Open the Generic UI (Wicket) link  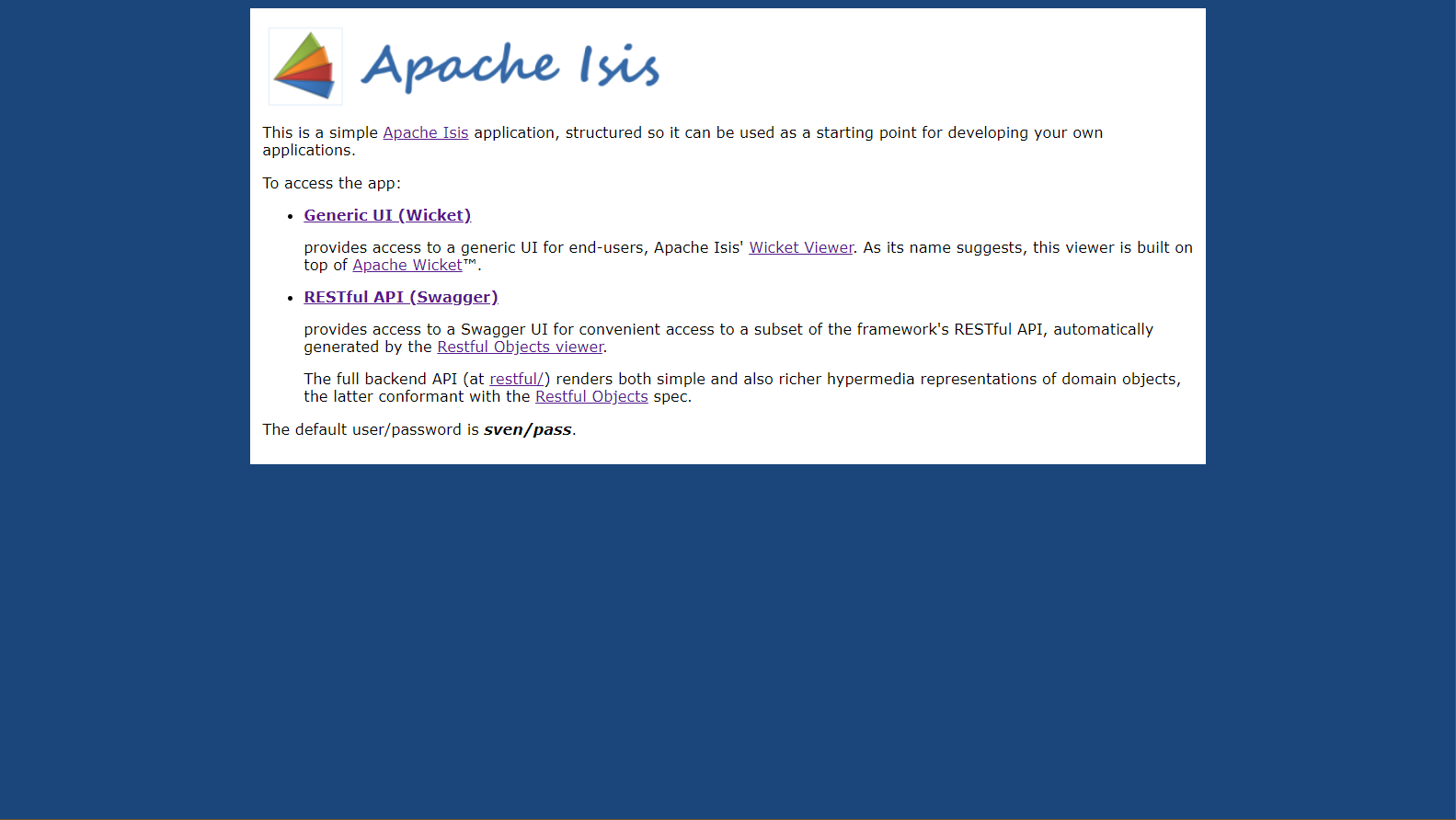click(387, 215)
